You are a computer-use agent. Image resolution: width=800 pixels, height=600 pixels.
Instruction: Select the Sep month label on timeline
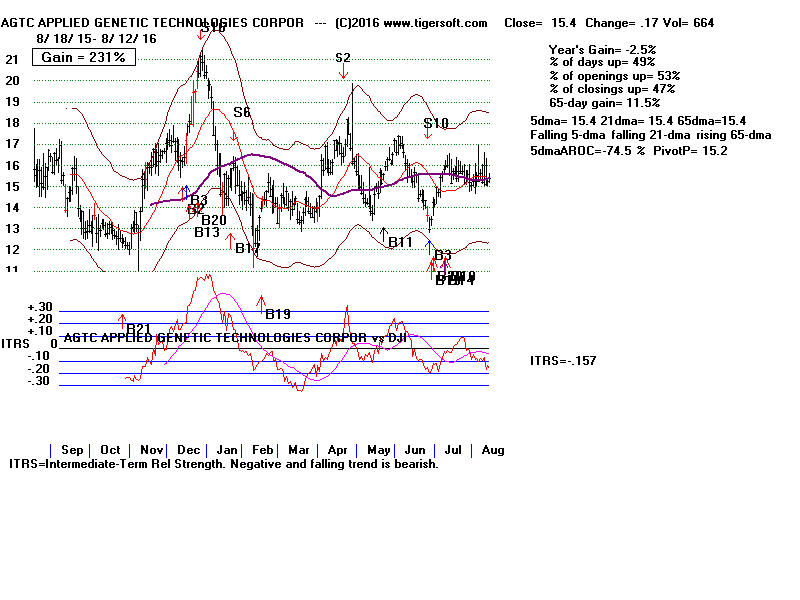pos(72,450)
